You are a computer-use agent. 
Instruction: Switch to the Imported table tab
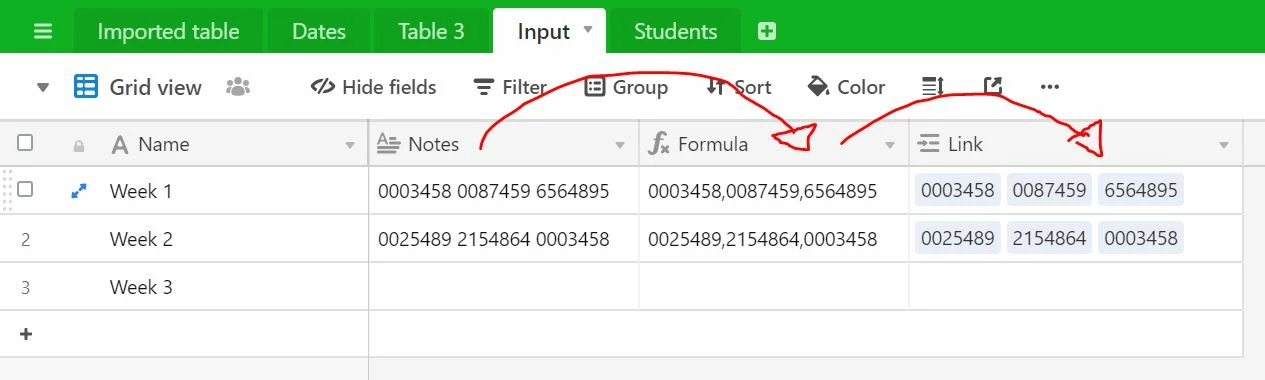pos(168,31)
